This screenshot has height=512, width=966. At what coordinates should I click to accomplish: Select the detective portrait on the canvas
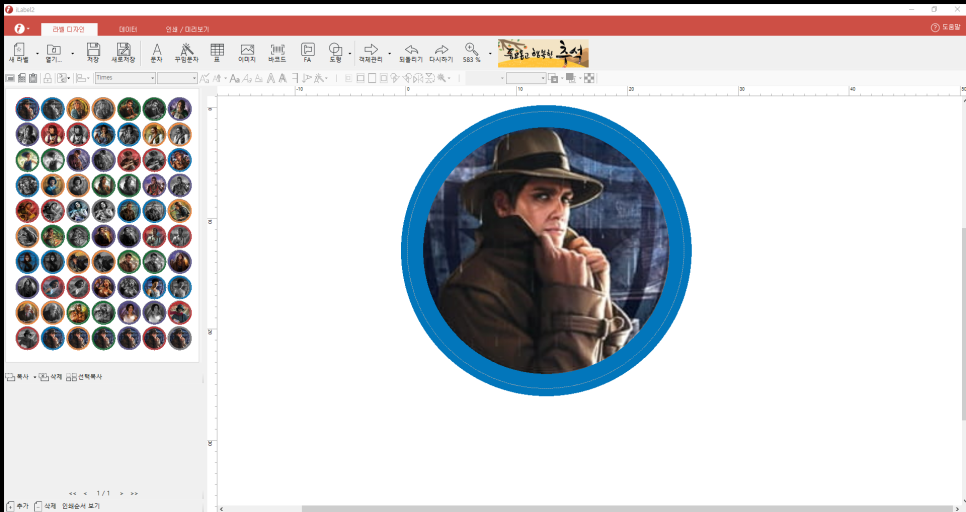[546, 250]
